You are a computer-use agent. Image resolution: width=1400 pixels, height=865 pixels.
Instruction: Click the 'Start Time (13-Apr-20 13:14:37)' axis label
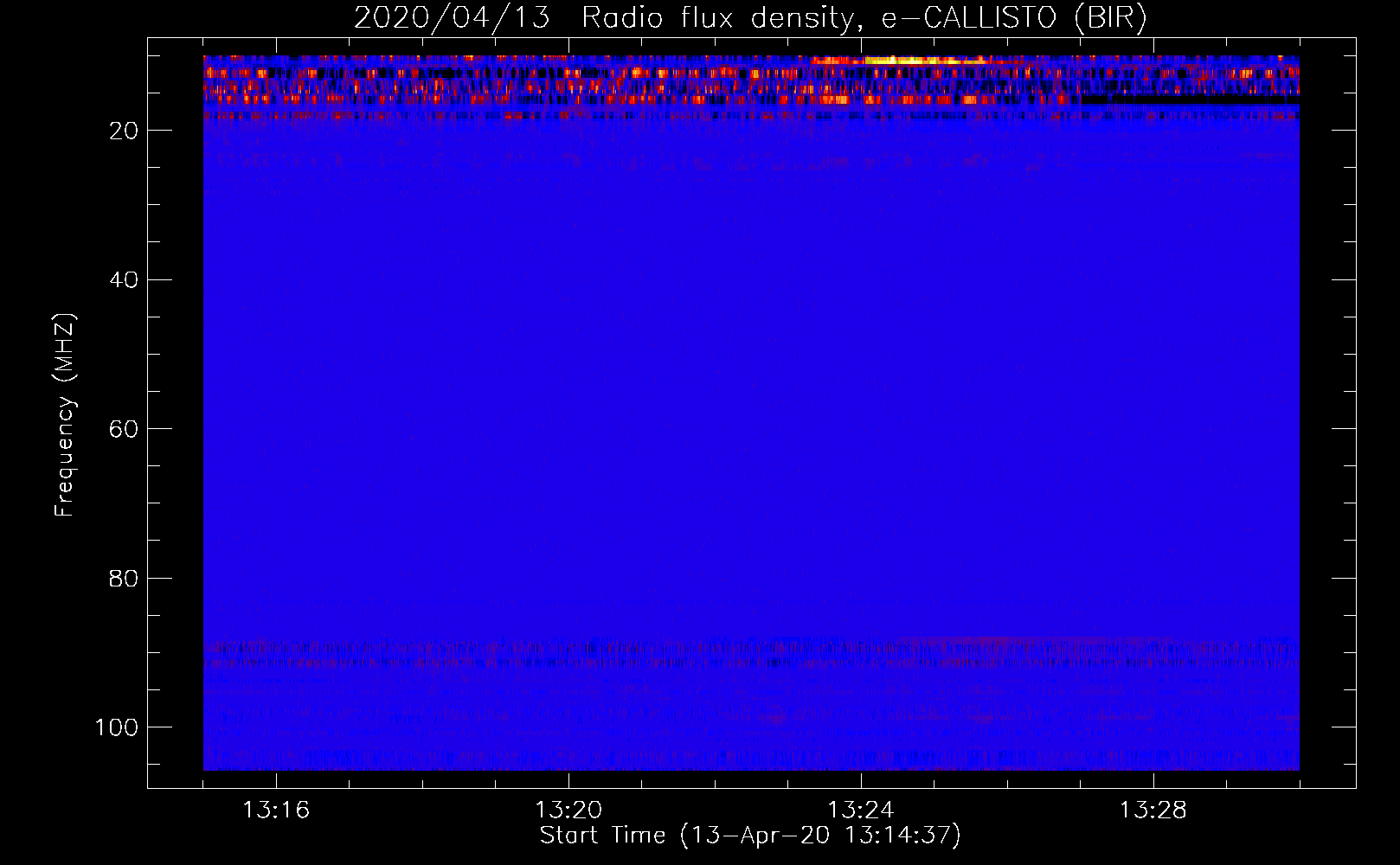pyautogui.click(x=750, y=836)
